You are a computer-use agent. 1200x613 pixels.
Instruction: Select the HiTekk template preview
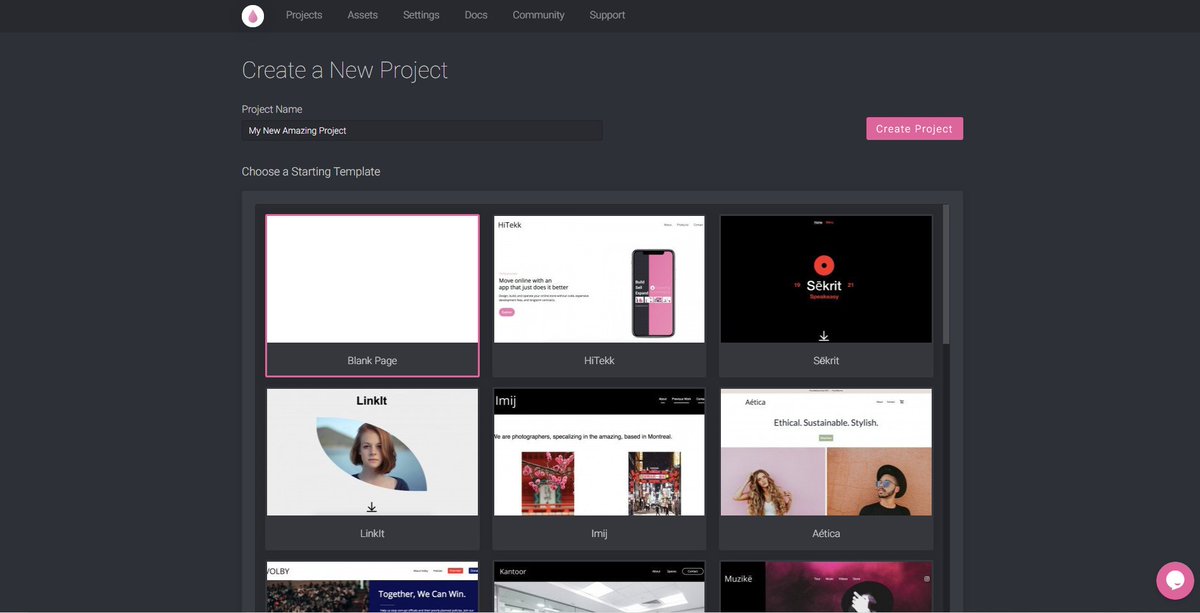(x=599, y=279)
